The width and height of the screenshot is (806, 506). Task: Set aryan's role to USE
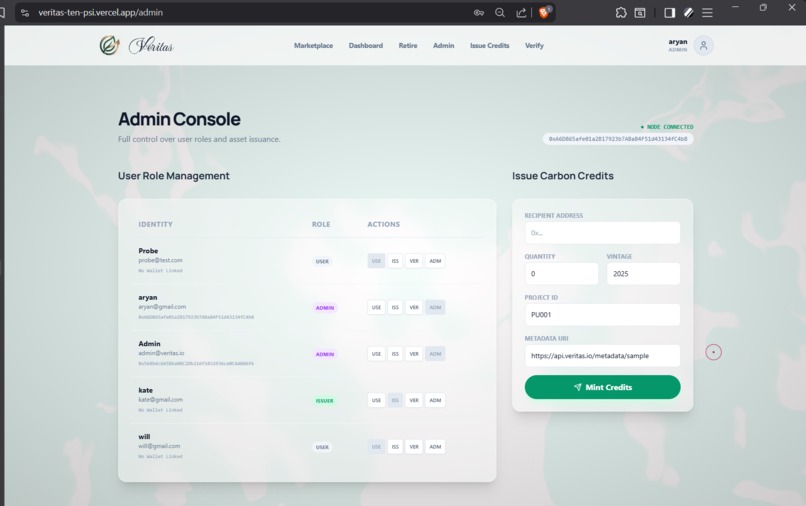376,308
